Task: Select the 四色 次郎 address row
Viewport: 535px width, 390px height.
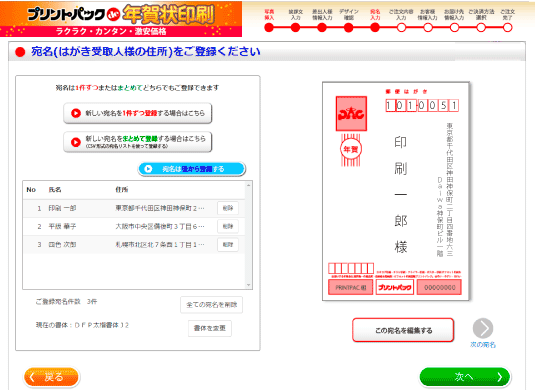Action: coord(134,244)
